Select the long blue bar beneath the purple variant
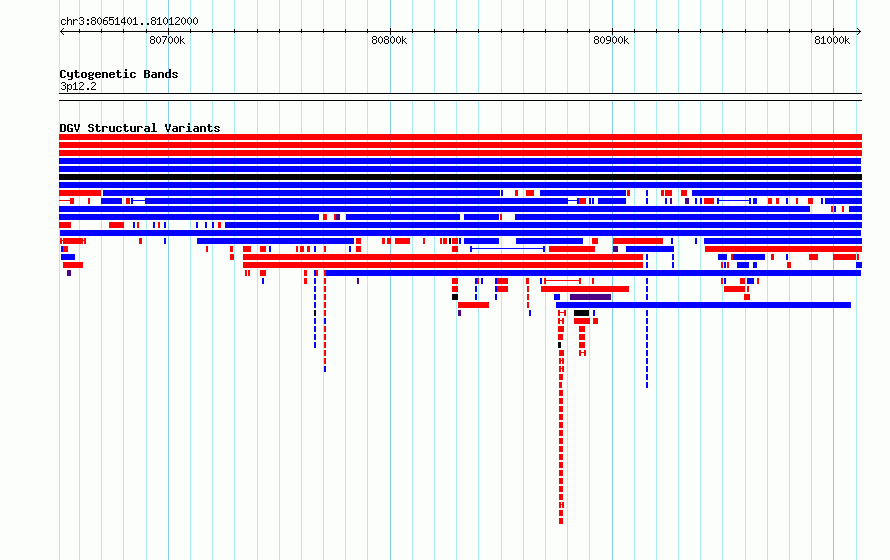 (703, 305)
